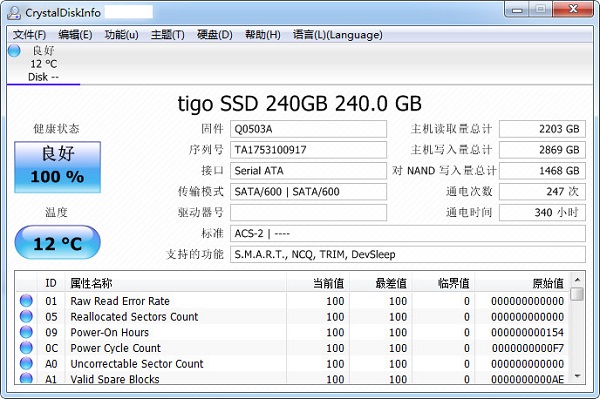Click status circle for Power-On Hours
Screen dimensions: 600x399
(26, 332)
